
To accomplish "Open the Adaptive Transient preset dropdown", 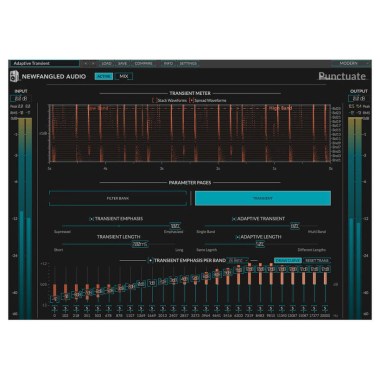I will (x=44, y=63).
